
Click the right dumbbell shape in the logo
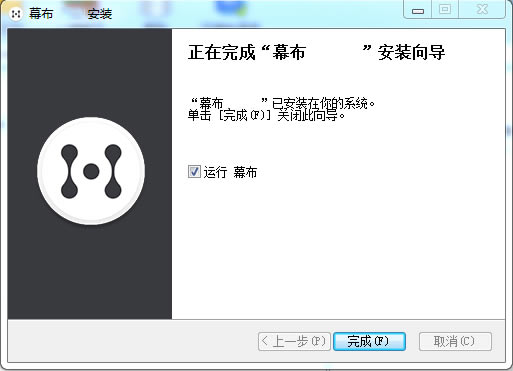[113, 171]
